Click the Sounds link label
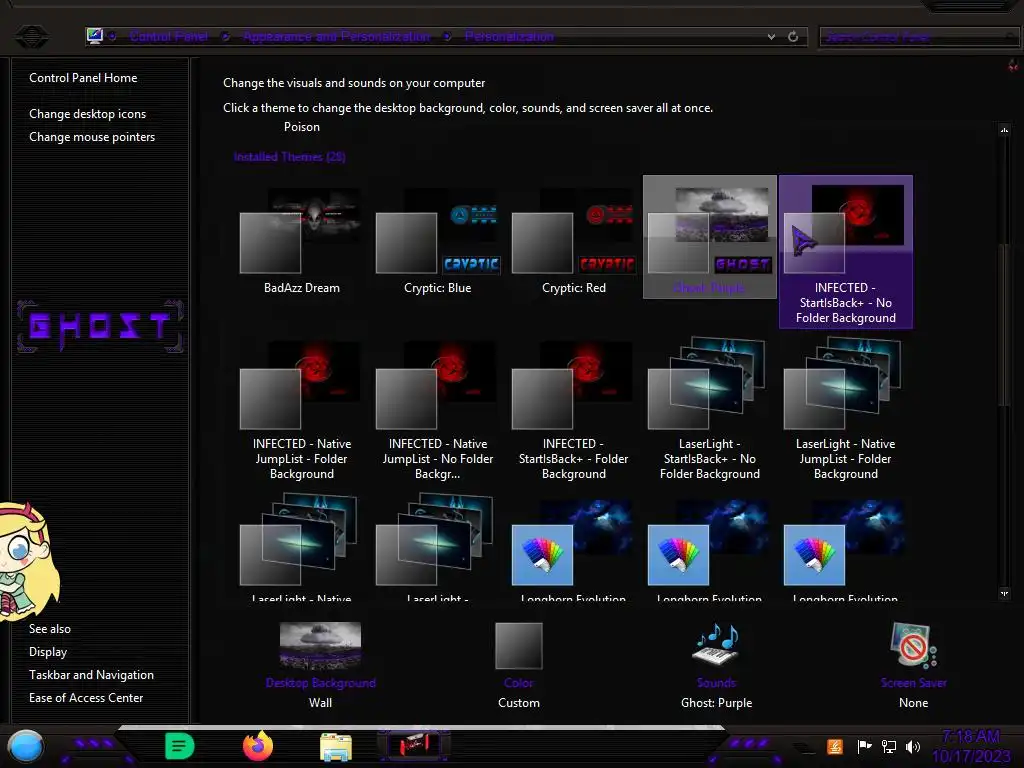This screenshot has width=1024, height=768. click(716, 683)
